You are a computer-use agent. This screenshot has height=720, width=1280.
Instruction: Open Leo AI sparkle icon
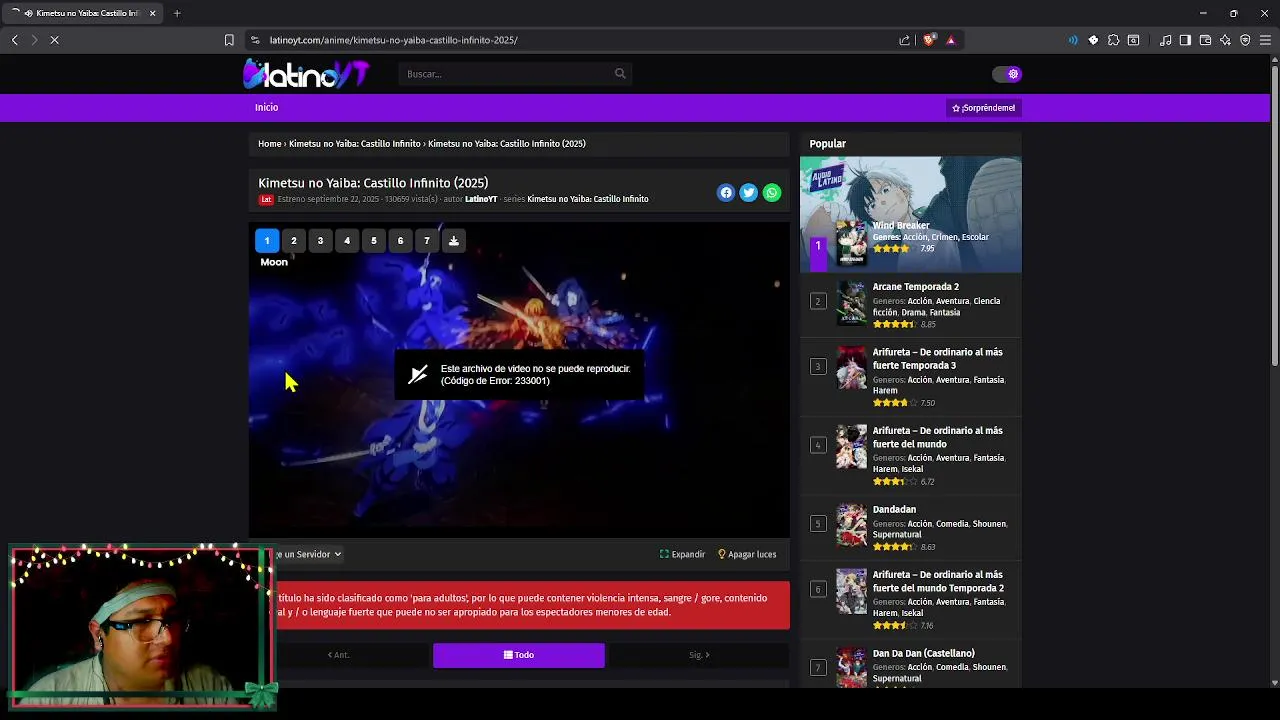1225,40
